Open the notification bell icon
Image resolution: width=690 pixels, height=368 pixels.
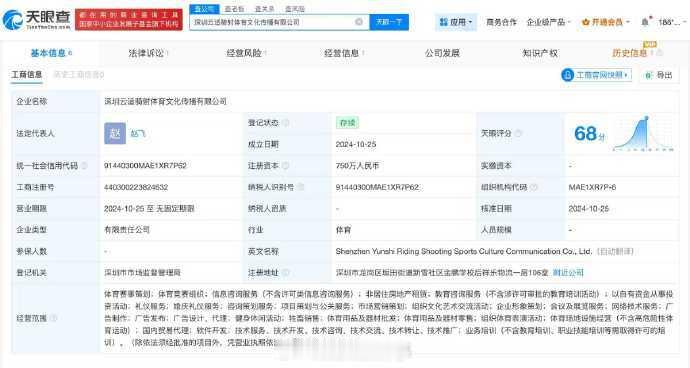645,22
